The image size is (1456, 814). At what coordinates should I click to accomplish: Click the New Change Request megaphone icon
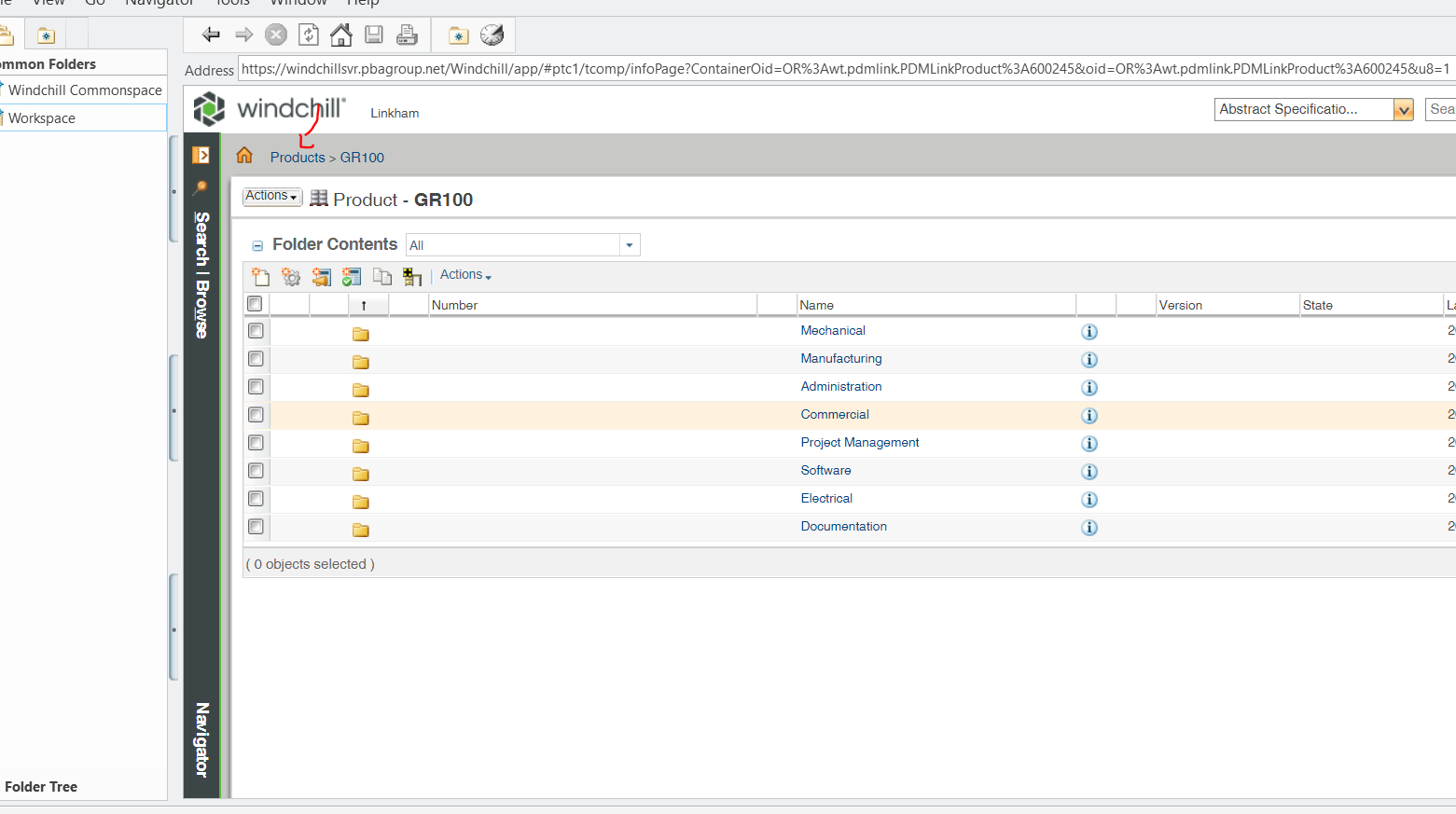coord(322,277)
